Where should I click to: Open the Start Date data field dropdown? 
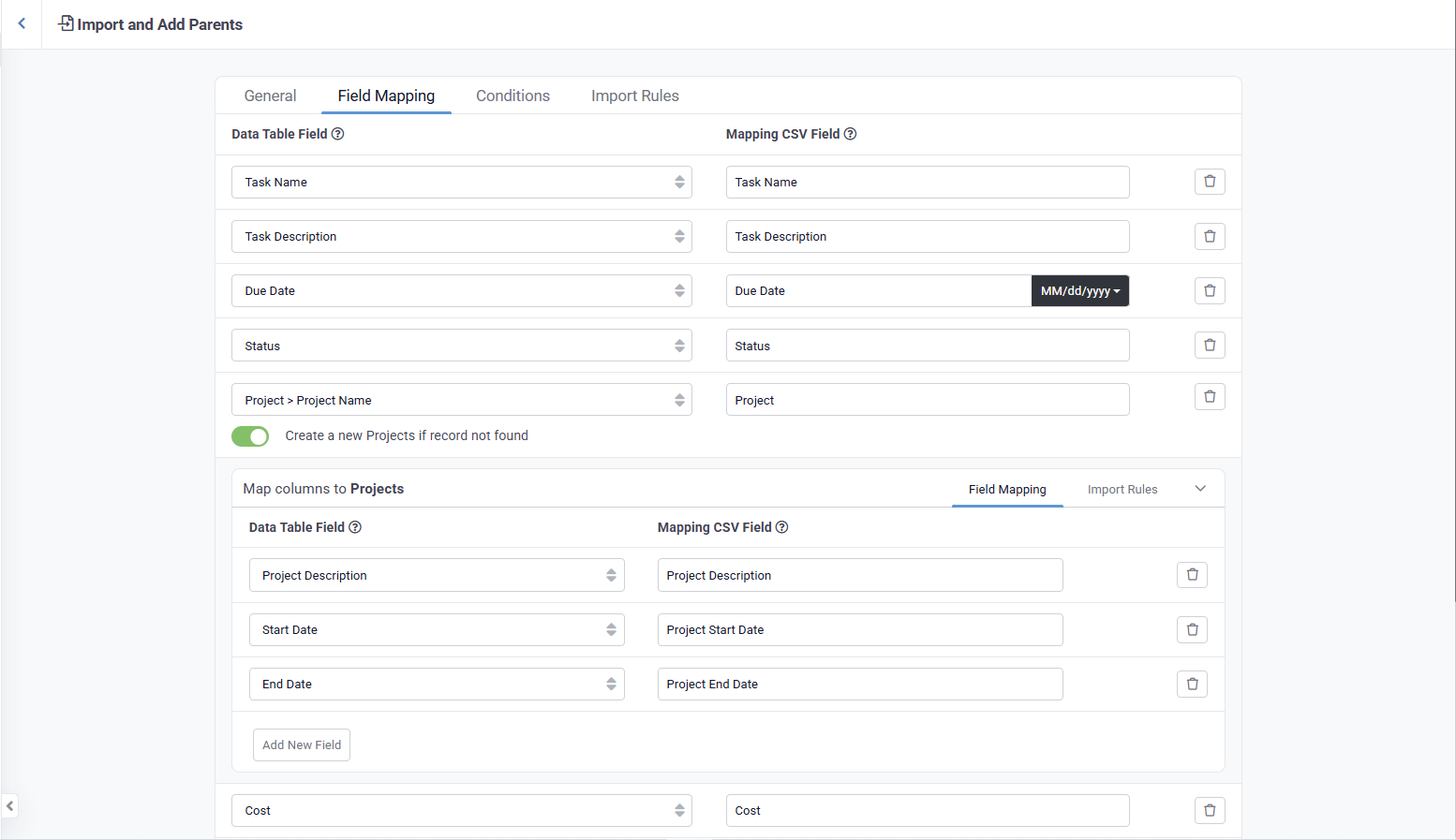[437, 630]
